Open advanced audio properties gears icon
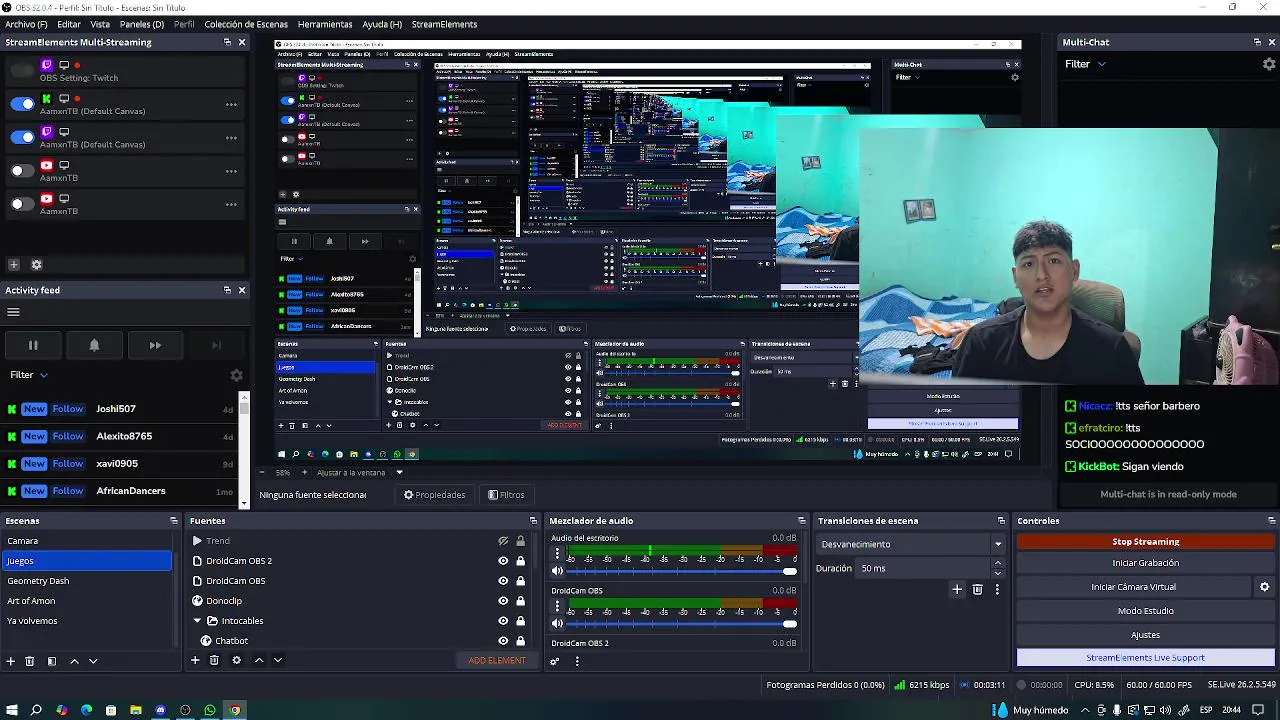The width and height of the screenshot is (1280, 720). pos(555,661)
